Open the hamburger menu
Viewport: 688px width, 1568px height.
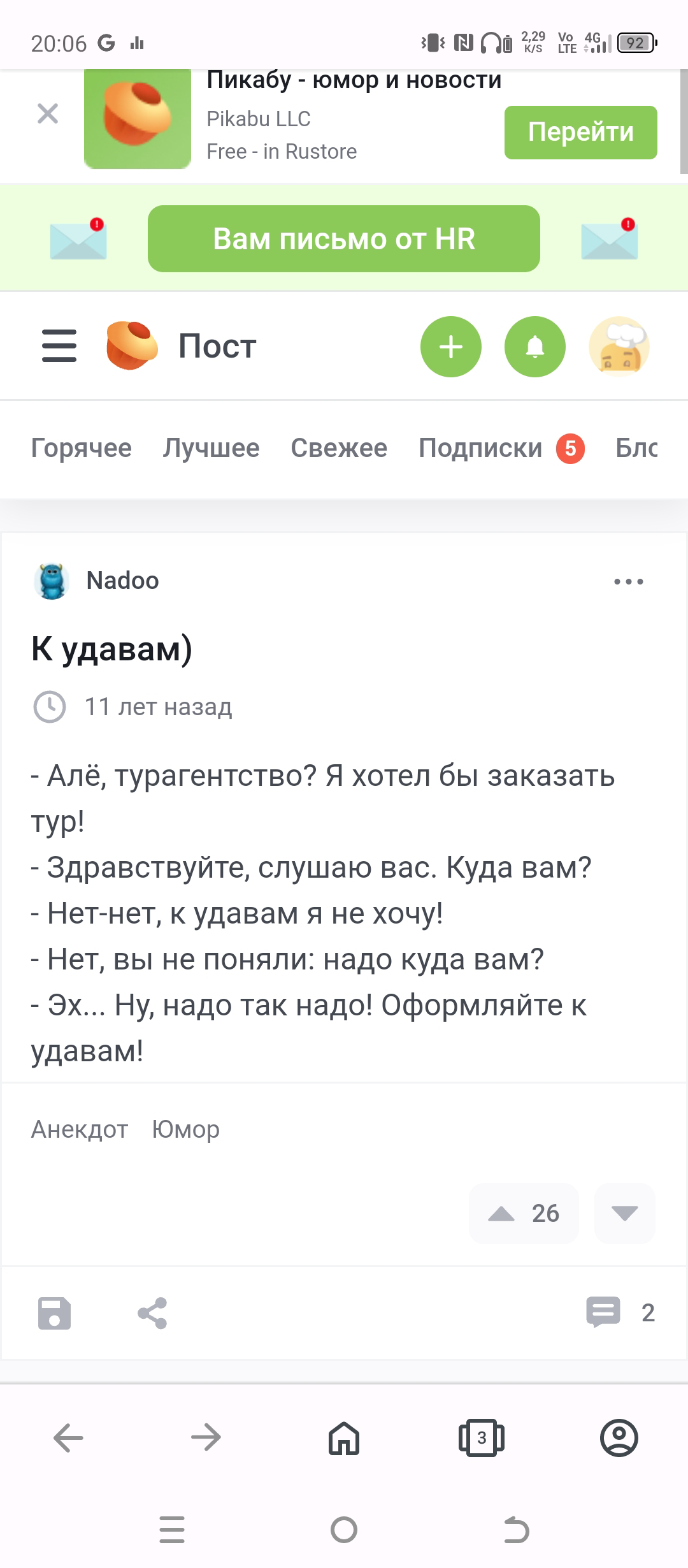pyautogui.click(x=59, y=346)
